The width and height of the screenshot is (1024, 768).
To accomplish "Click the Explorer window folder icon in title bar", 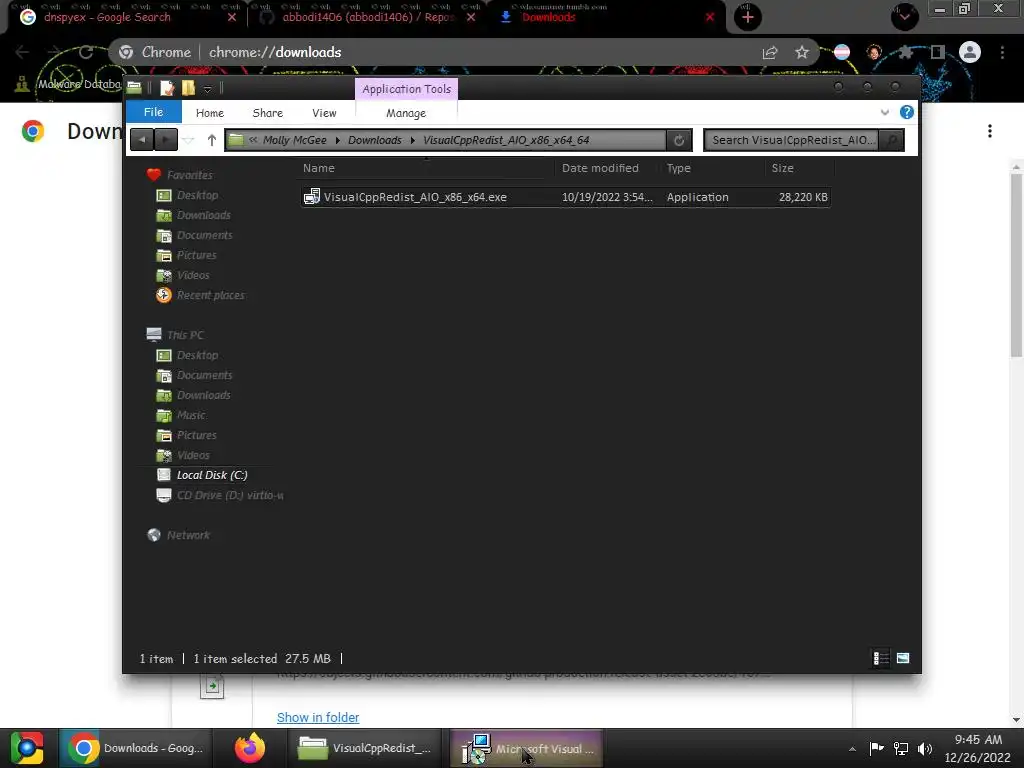I will [x=135, y=88].
